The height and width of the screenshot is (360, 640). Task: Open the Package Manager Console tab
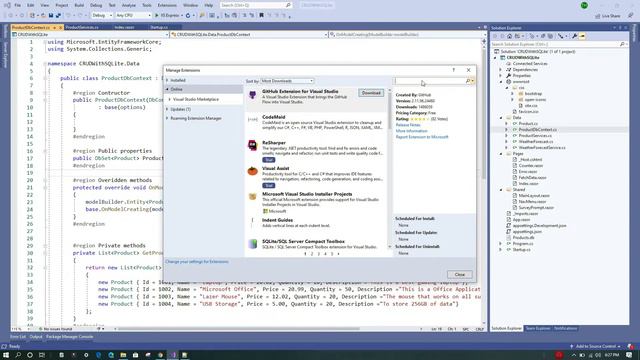[x=69, y=337]
